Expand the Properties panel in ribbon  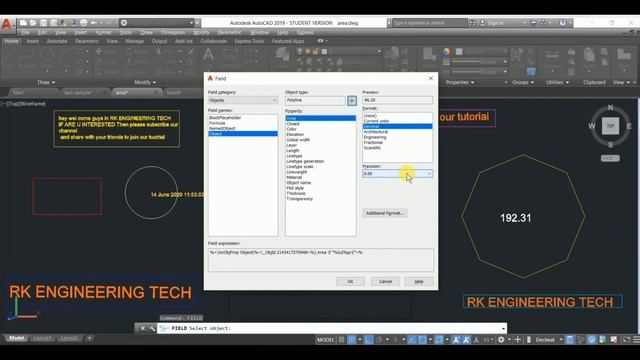click(460, 82)
